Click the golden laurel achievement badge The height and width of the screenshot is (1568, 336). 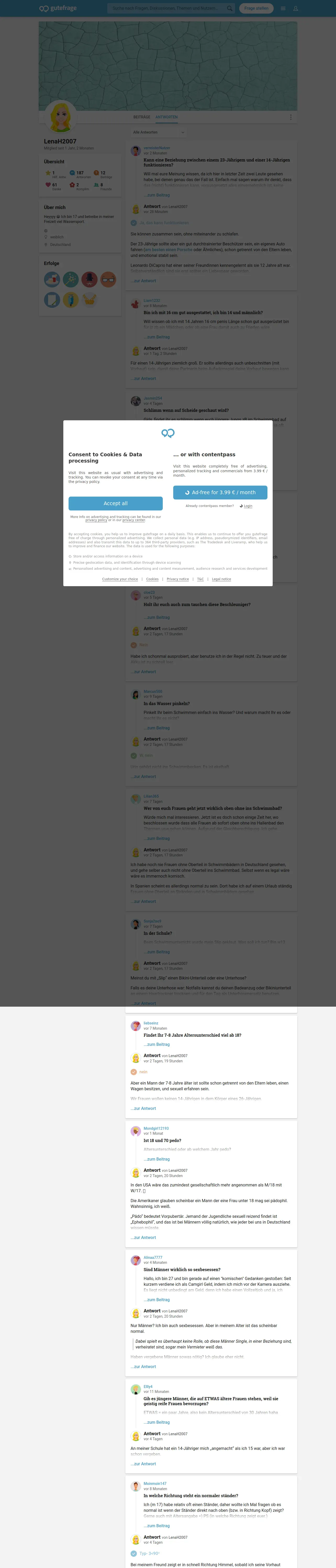coord(90,299)
